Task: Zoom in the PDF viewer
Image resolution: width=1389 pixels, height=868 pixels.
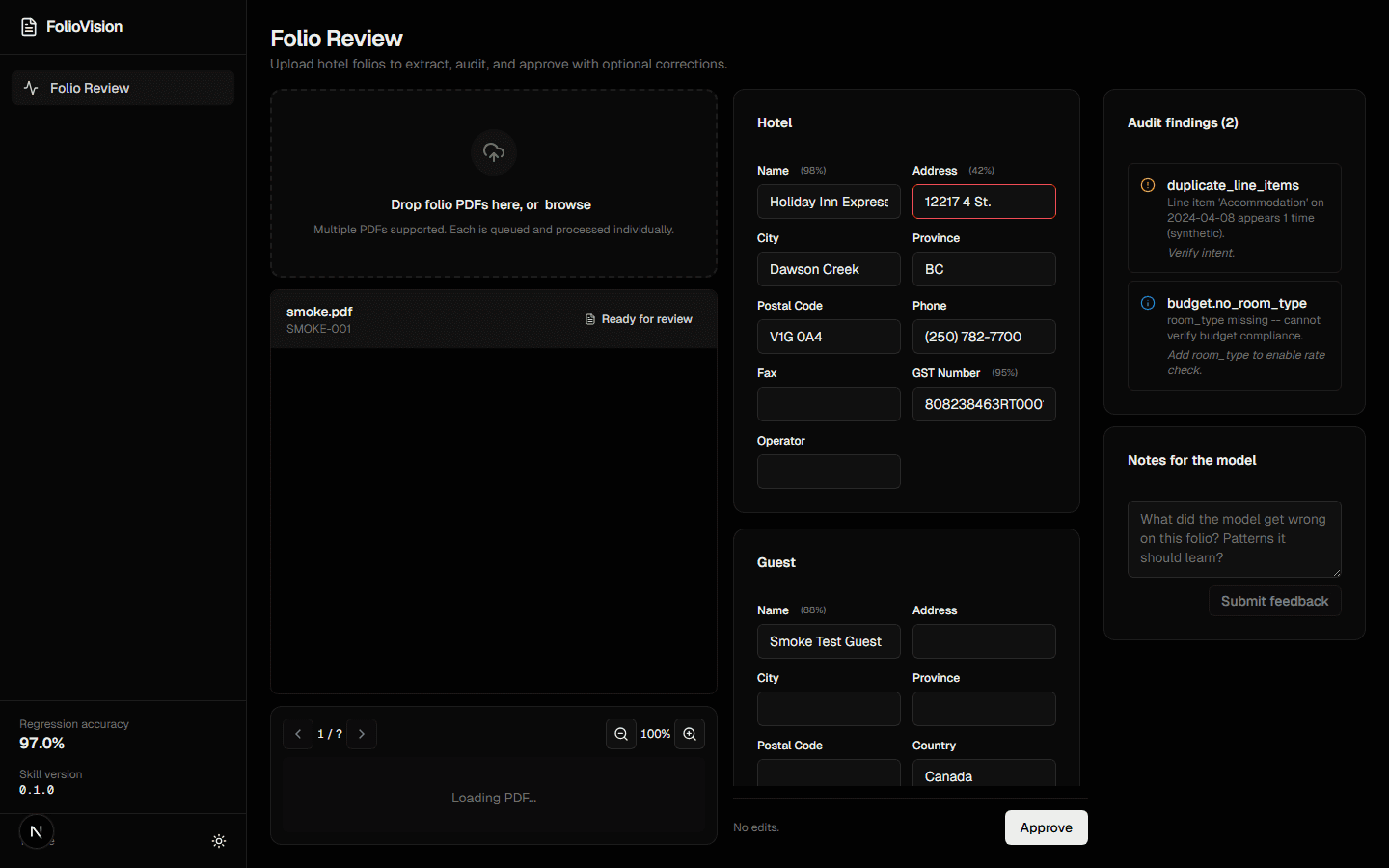Action: pyautogui.click(x=690, y=734)
